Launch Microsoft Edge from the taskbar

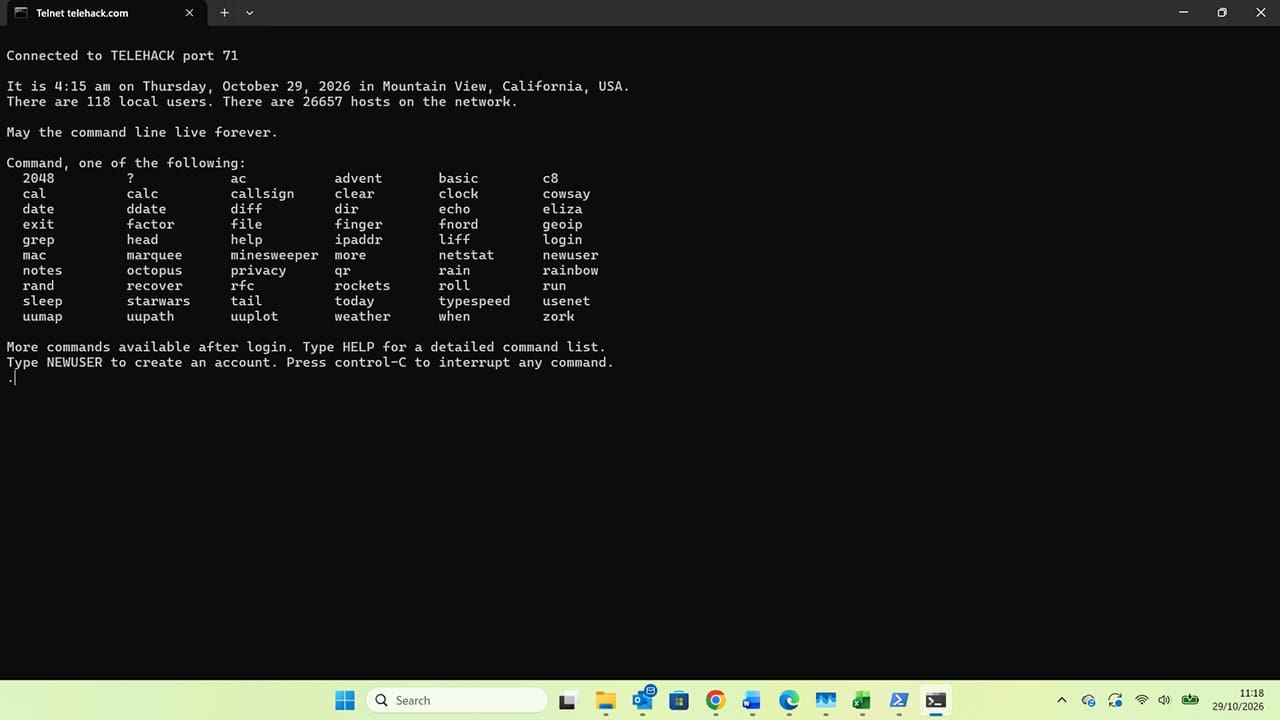click(789, 701)
